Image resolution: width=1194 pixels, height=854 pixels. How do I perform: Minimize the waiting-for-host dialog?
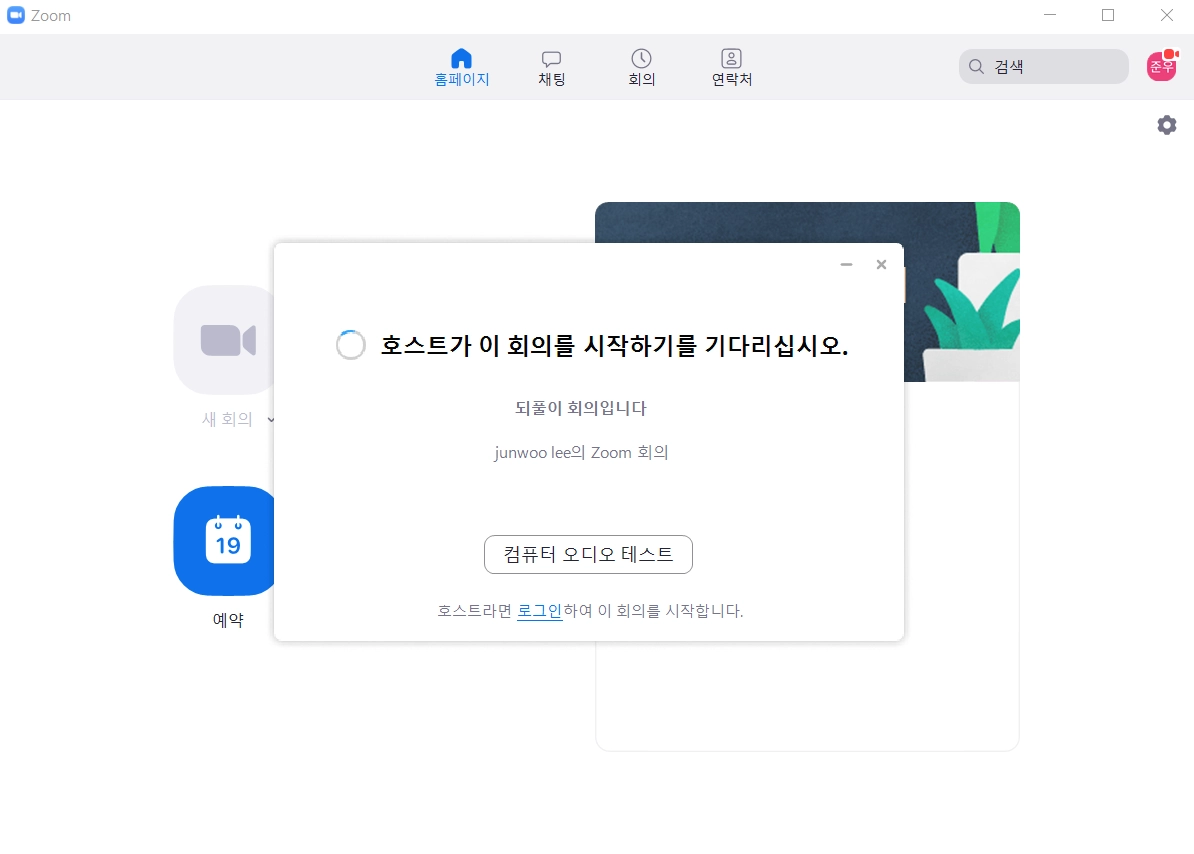pos(846,265)
